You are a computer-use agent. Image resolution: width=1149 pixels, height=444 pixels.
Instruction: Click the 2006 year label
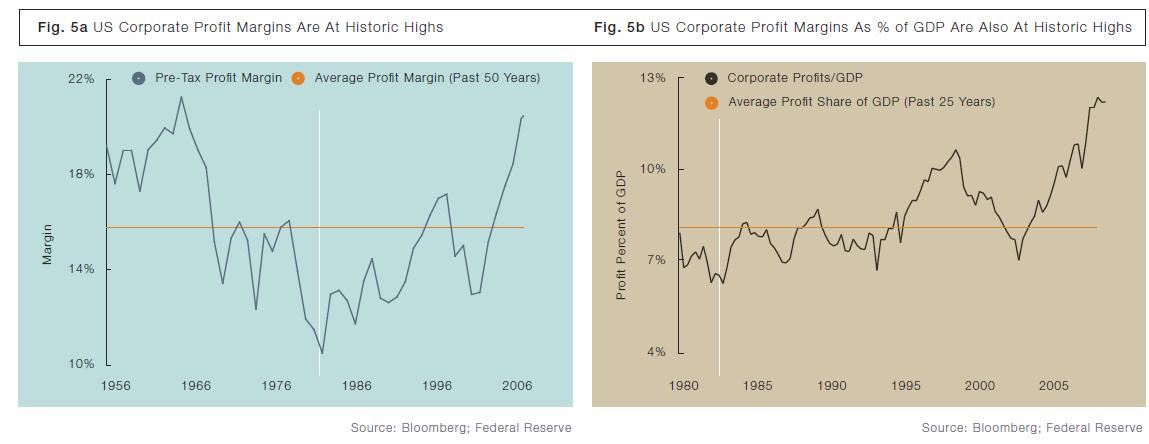516,385
